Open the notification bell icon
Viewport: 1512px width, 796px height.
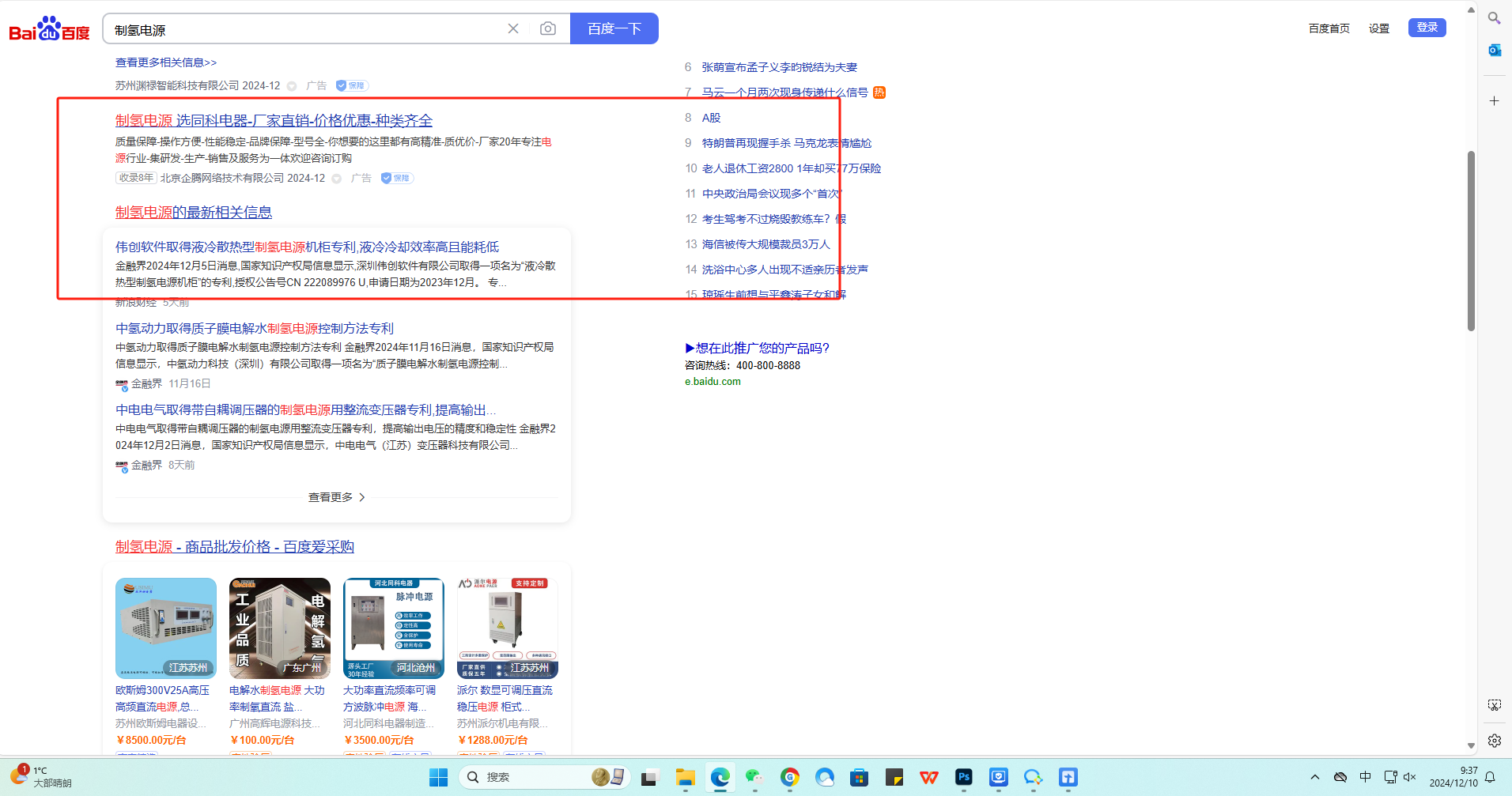click(1491, 777)
